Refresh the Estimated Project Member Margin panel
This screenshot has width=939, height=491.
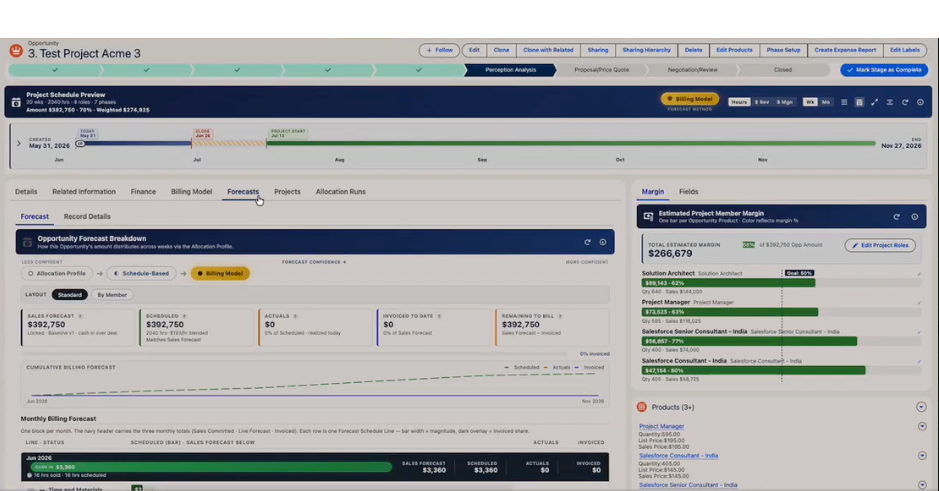(x=896, y=217)
